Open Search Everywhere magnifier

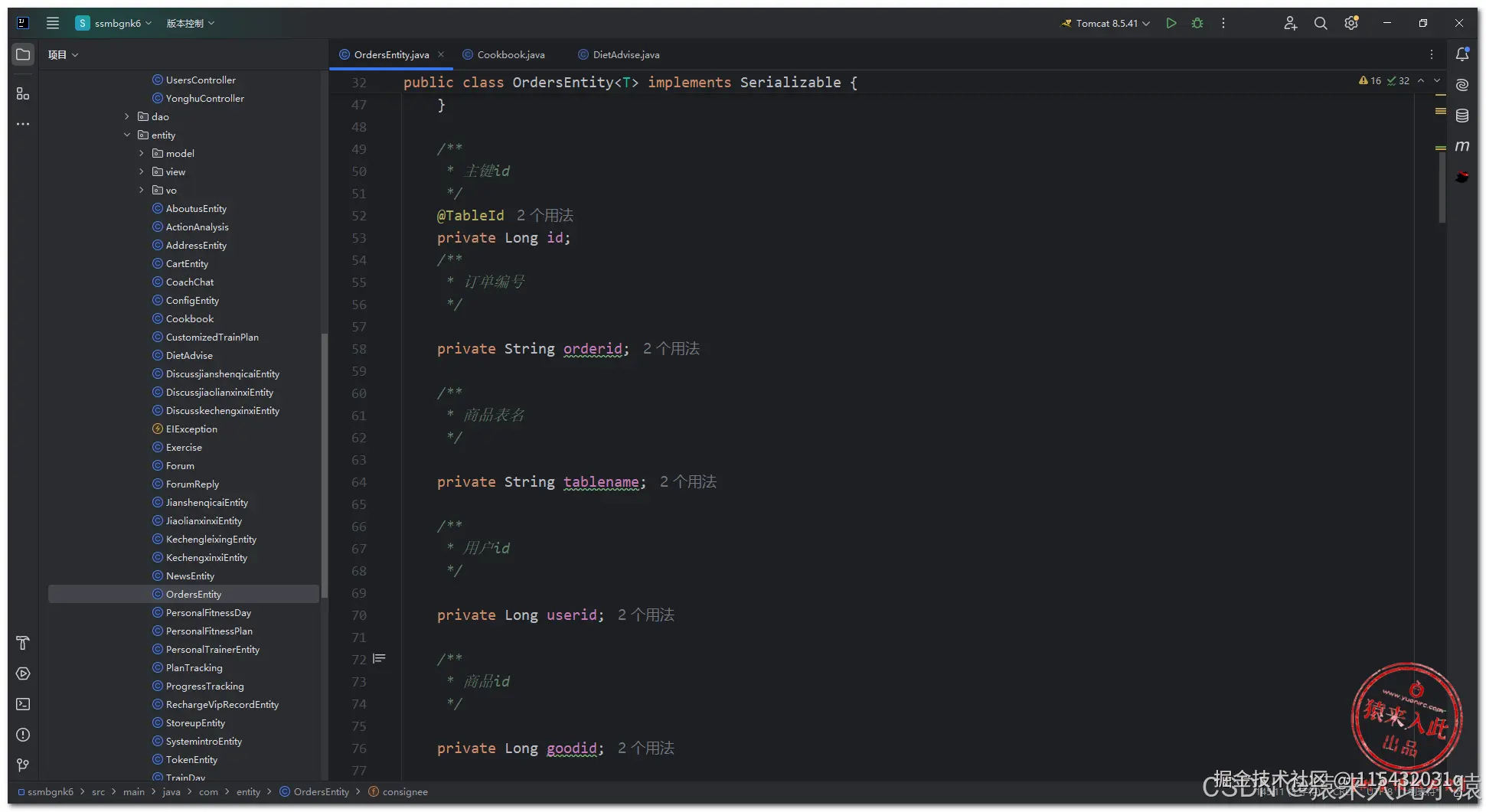coord(1321,23)
